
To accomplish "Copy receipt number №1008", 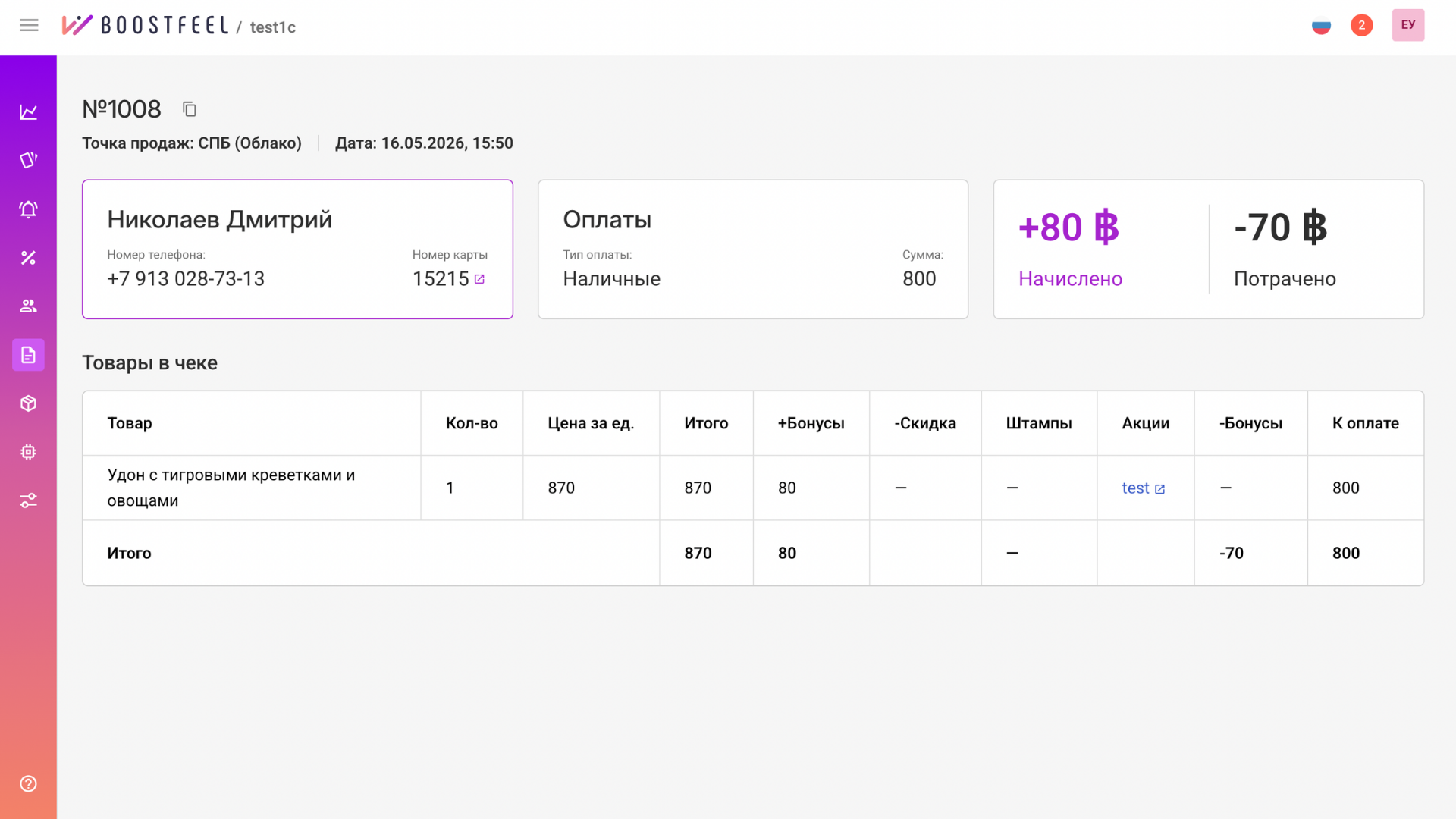I will click(x=190, y=109).
